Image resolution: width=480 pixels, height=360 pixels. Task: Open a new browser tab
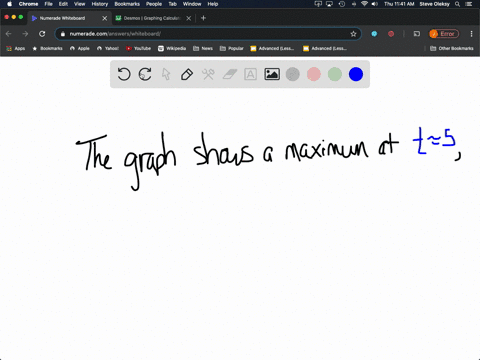[203, 18]
